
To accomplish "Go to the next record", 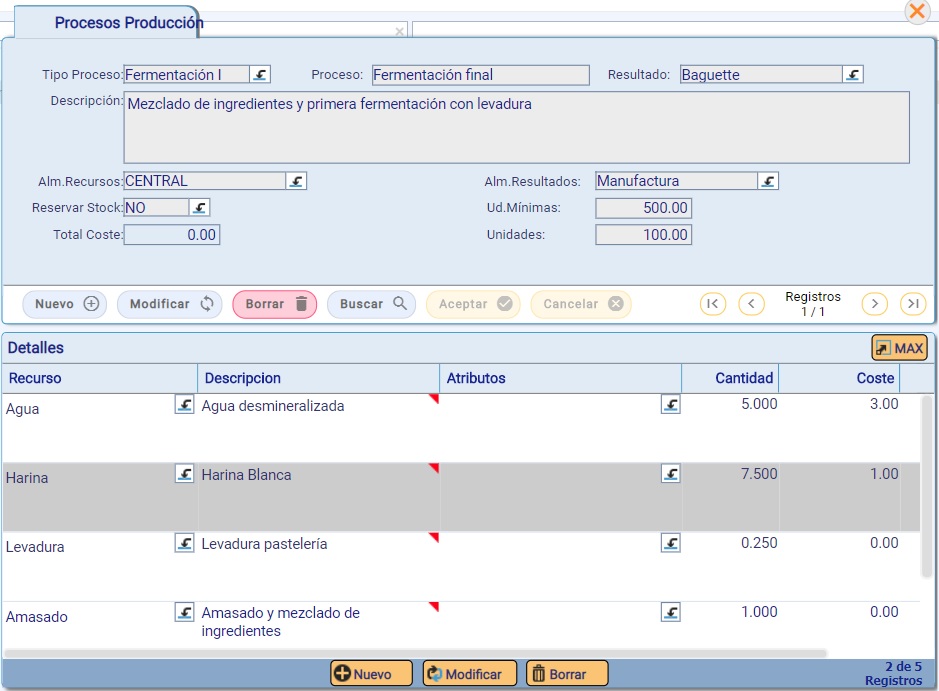I will coord(874,304).
